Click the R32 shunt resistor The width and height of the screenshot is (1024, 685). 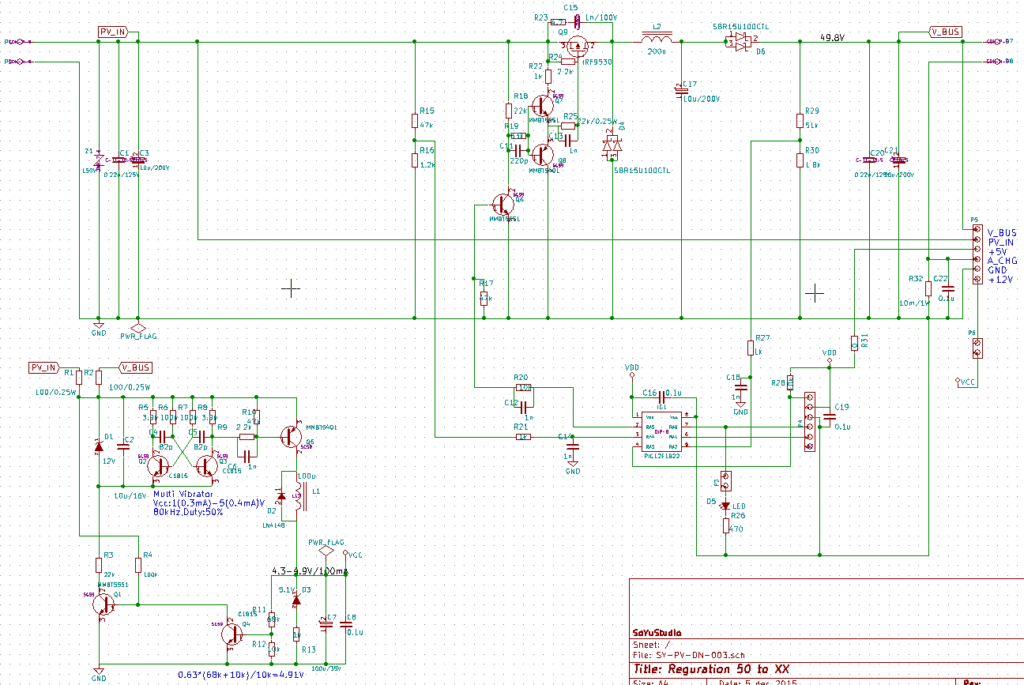click(x=928, y=288)
